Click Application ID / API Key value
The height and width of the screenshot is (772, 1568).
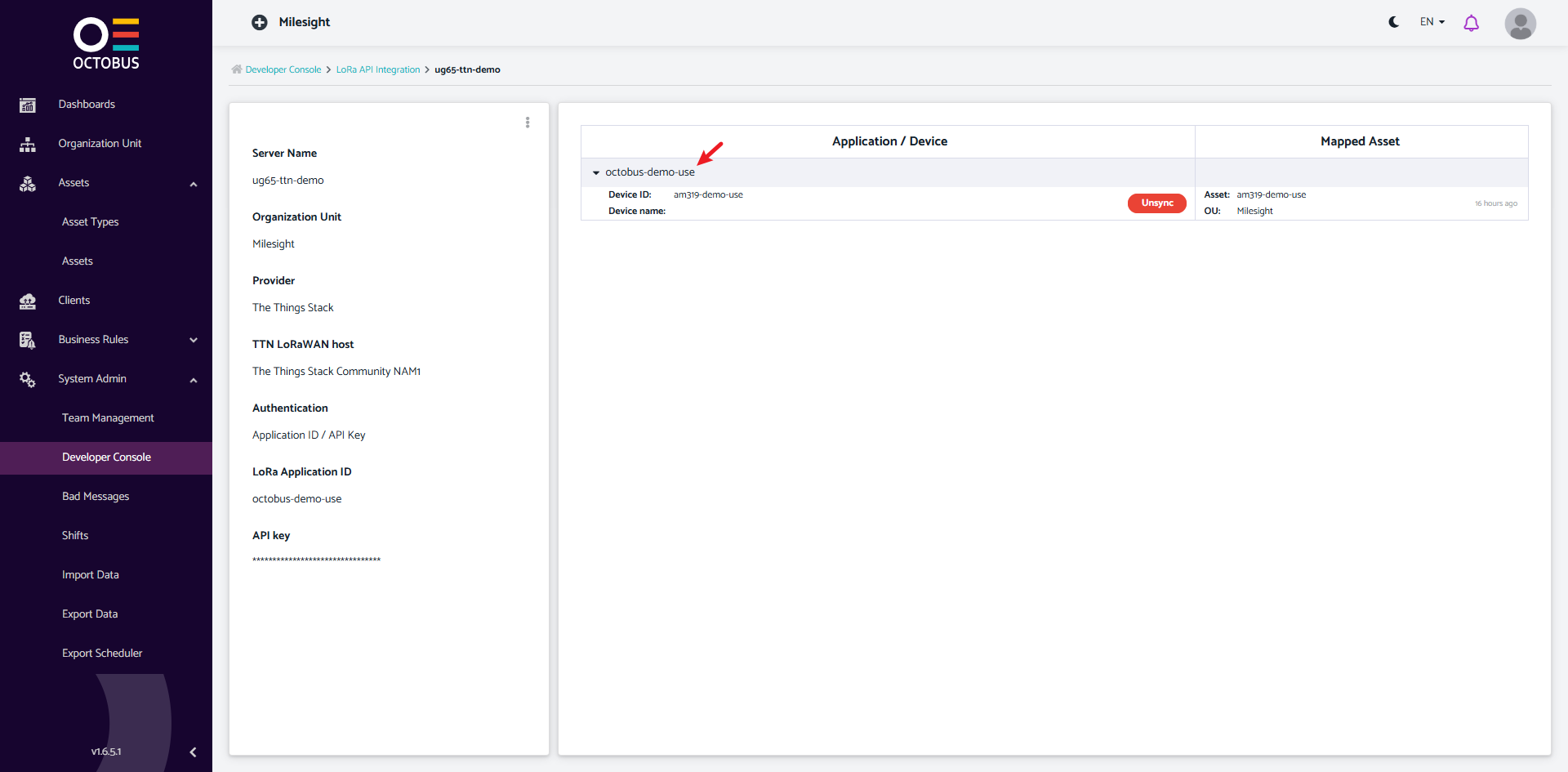pos(309,435)
